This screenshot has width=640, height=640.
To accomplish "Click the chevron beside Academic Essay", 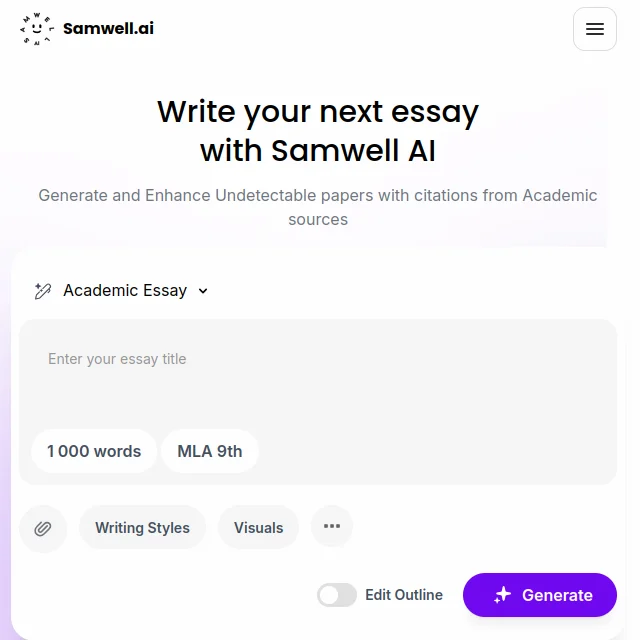I will (203, 291).
